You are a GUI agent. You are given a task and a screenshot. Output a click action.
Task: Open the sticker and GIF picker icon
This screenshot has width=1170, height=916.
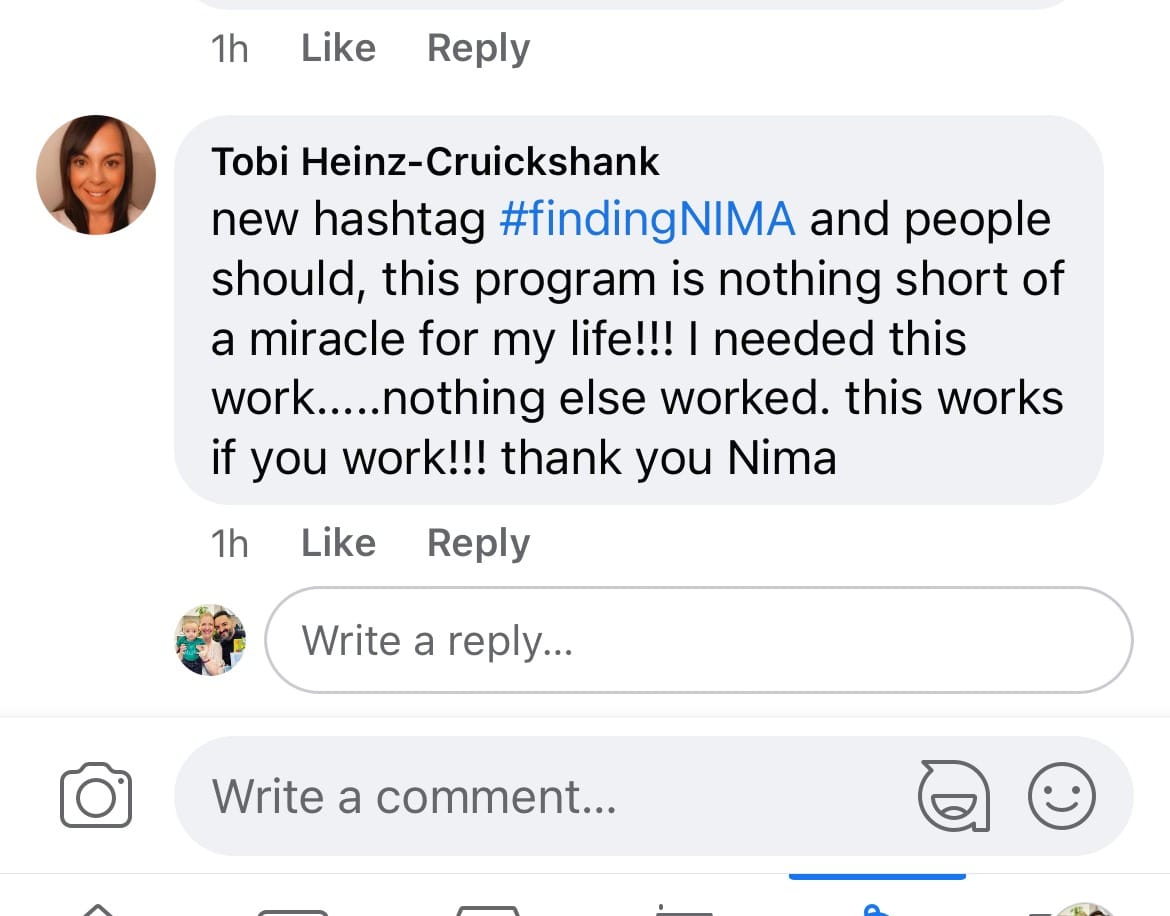click(x=953, y=796)
